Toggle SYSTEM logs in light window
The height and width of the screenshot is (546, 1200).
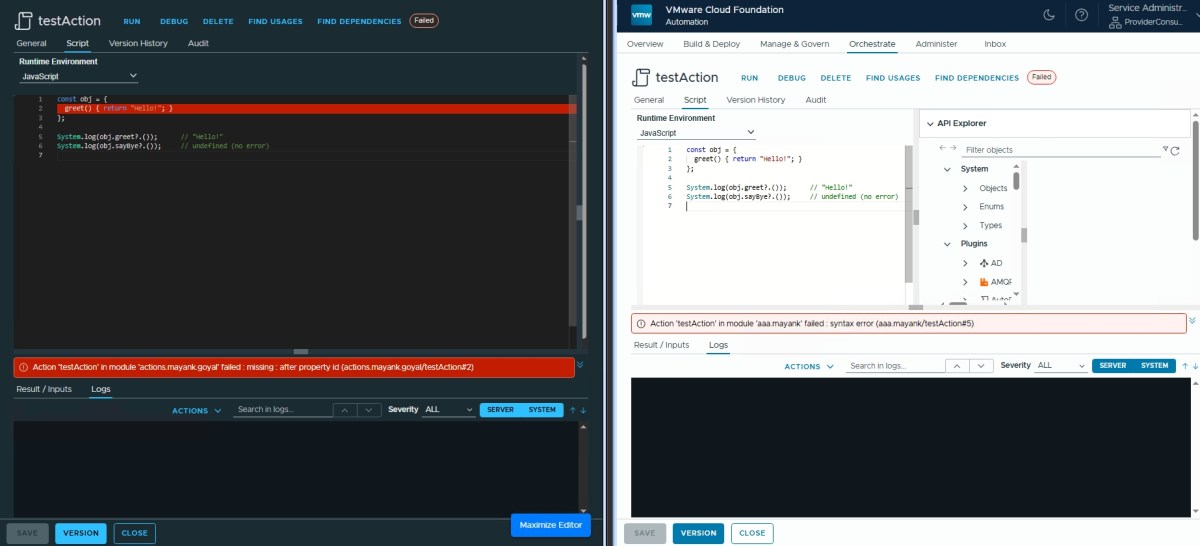point(1155,366)
